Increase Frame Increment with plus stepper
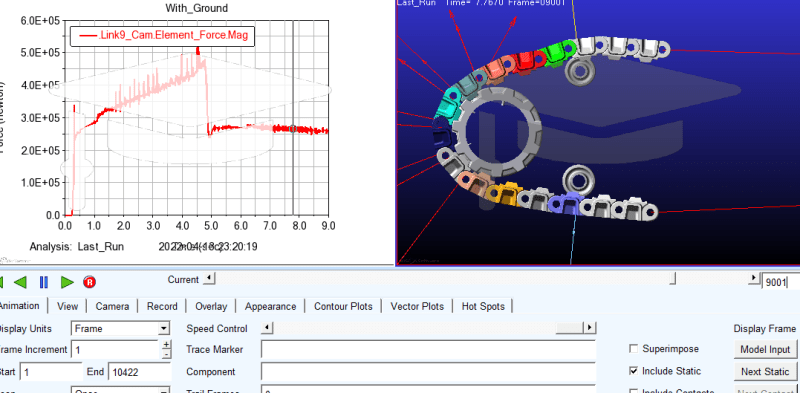Screen dimensions: 800x393 166,345
